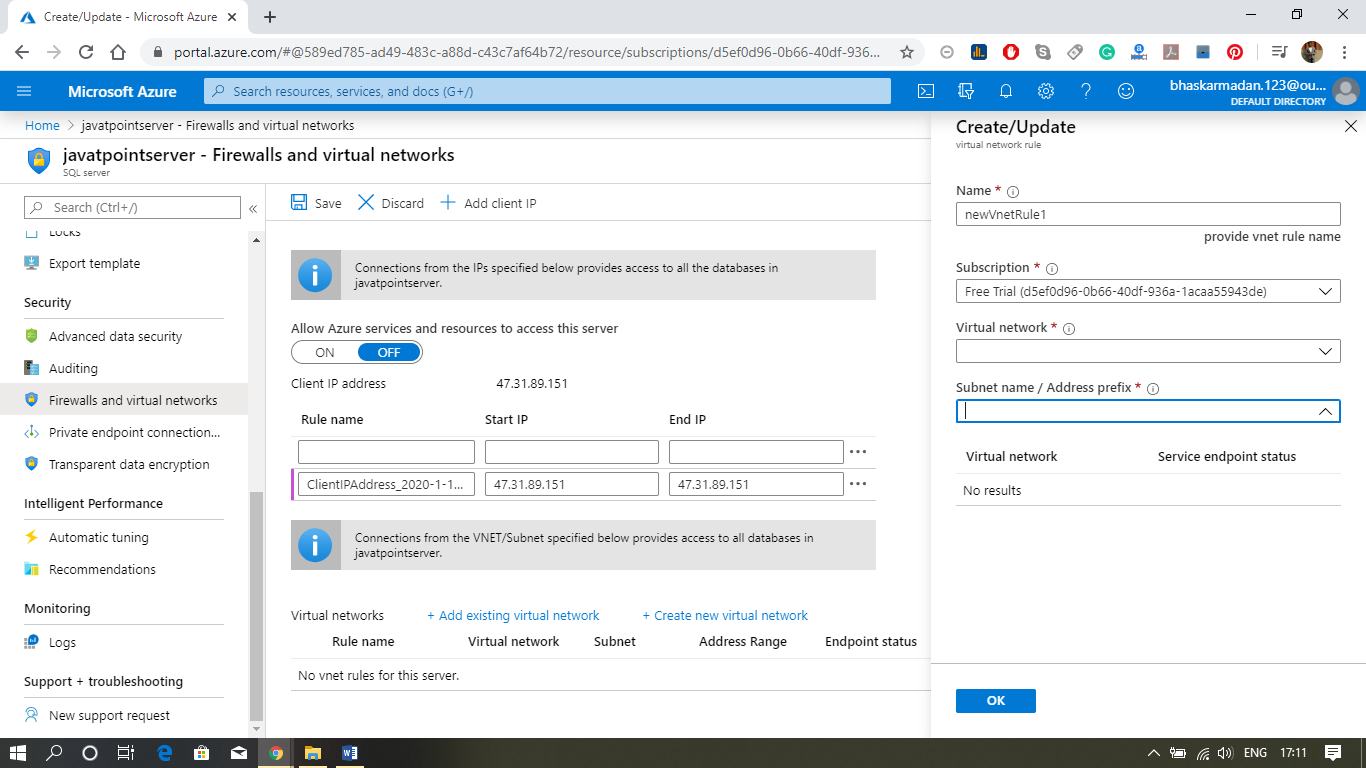Click the empty Start IP input
This screenshot has width=1366, height=768.
click(572, 451)
